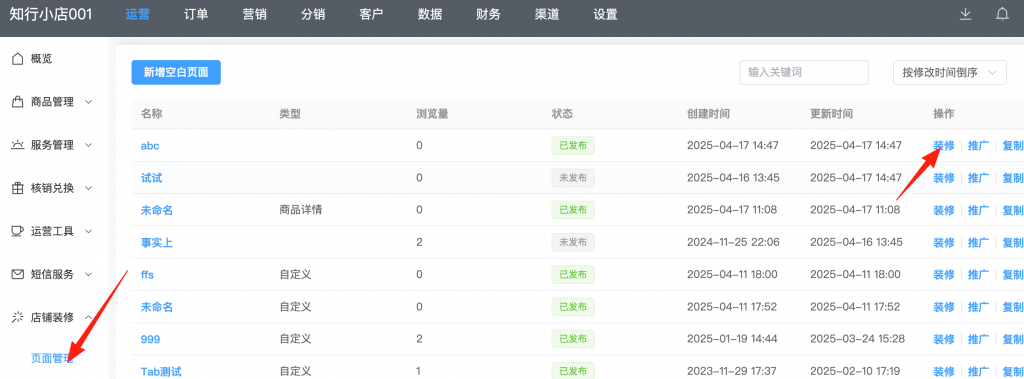The height and width of the screenshot is (379, 1024).
Task: Open the 数据 top menu
Action: click(430, 14)
